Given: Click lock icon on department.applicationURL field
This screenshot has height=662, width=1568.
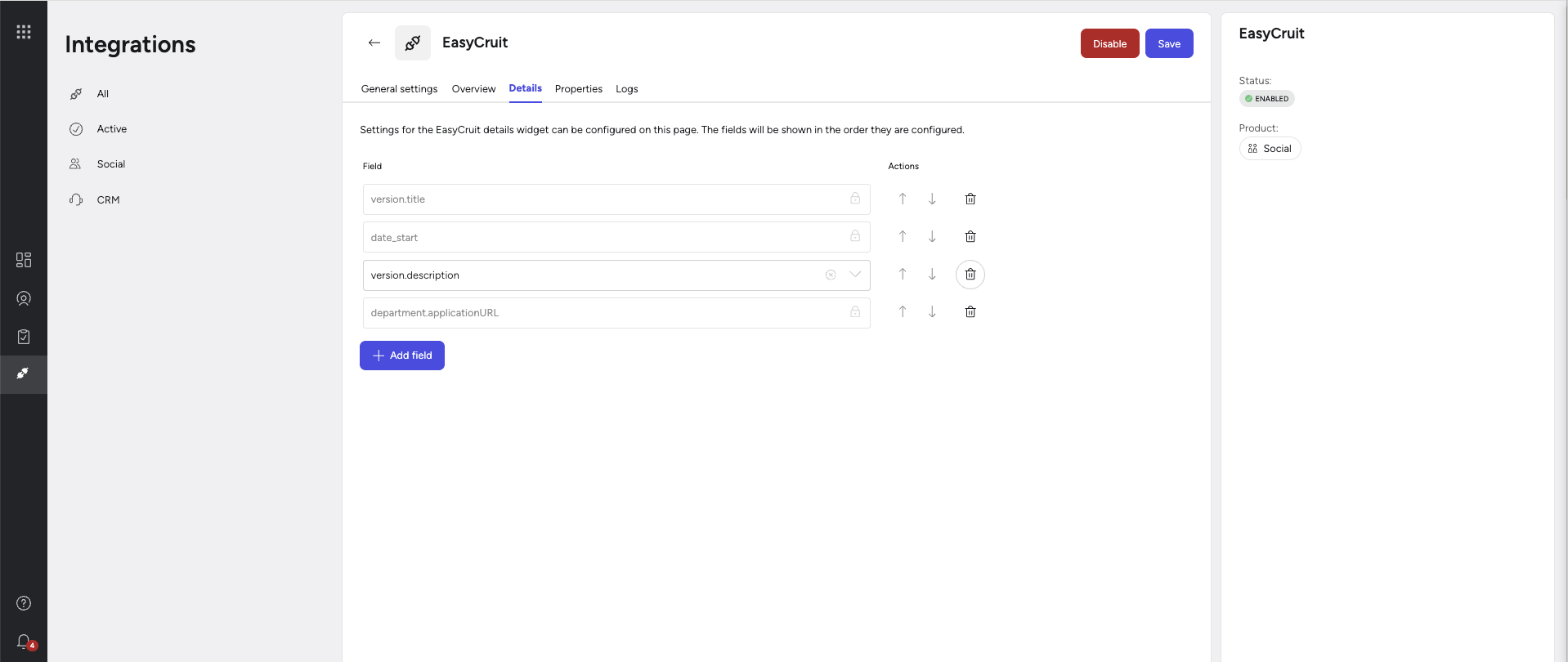Looking at the screenshot, I should pyautogui.click(x=855, y=311).
